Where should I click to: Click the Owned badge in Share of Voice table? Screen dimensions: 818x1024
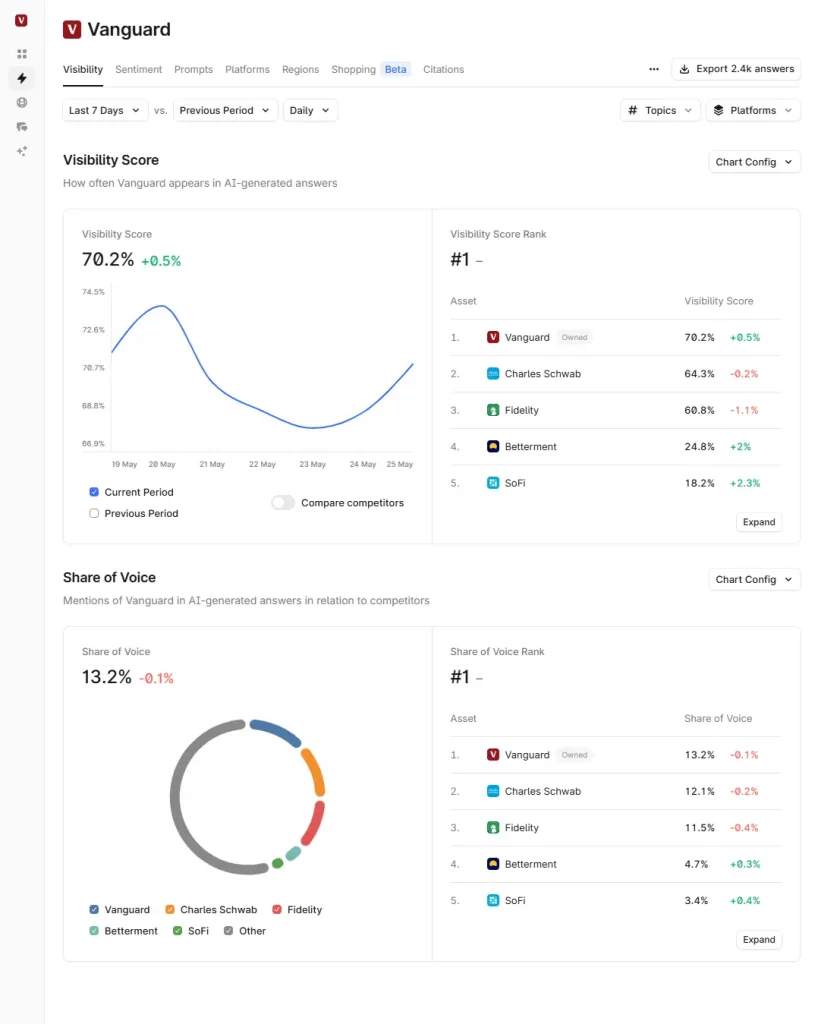click(x=574, y=755)
